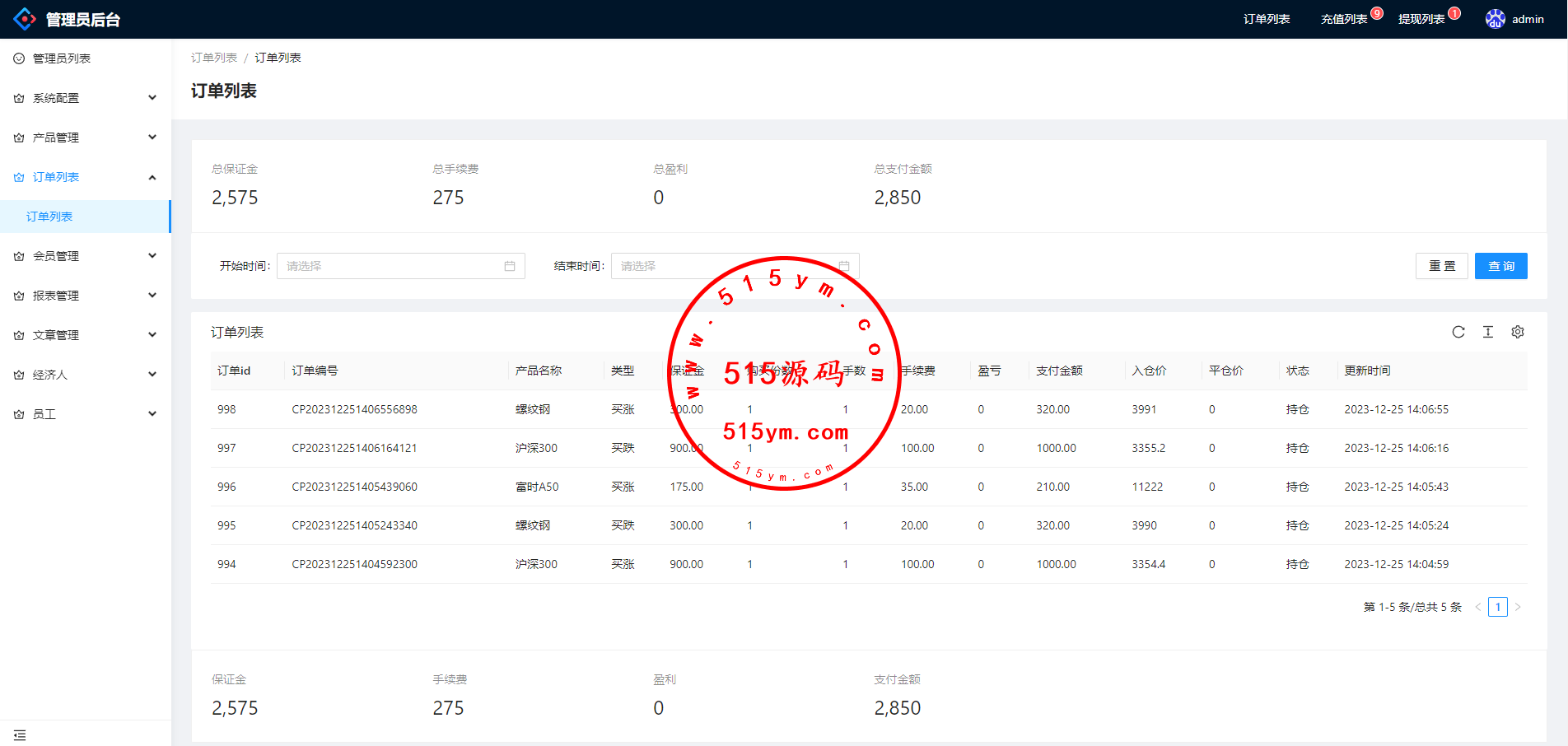Click the 查询 button

tap(1500, 266)
